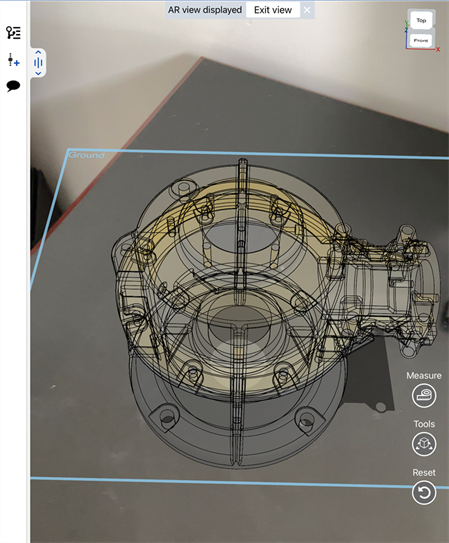Close the AR view displayed banner
The image size is (449, 543).
pyautogui.click(x=307, y=10)
